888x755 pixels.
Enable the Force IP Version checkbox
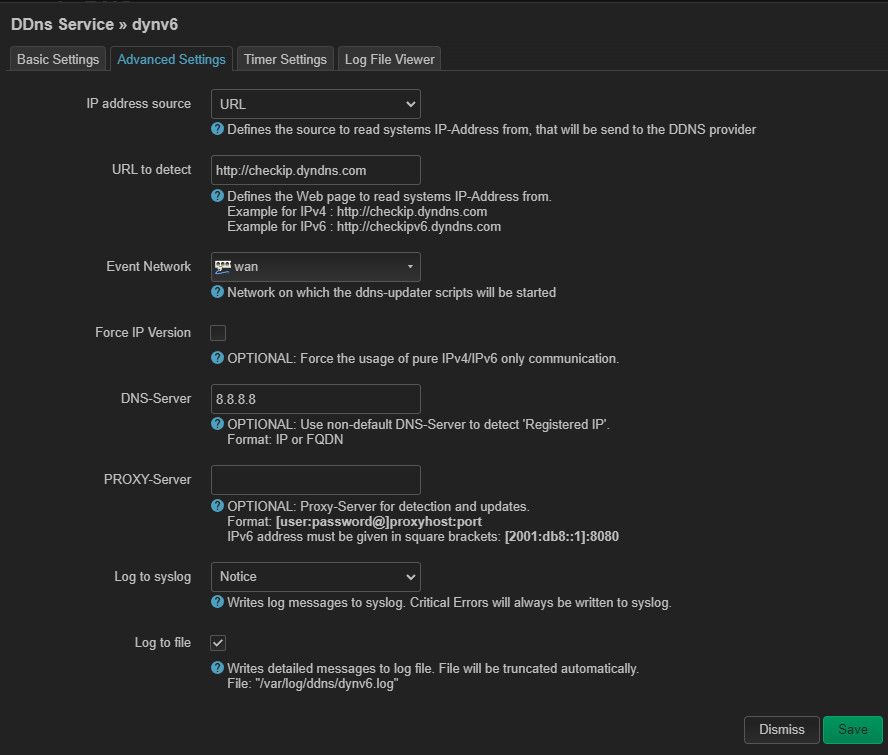point(218,333)
